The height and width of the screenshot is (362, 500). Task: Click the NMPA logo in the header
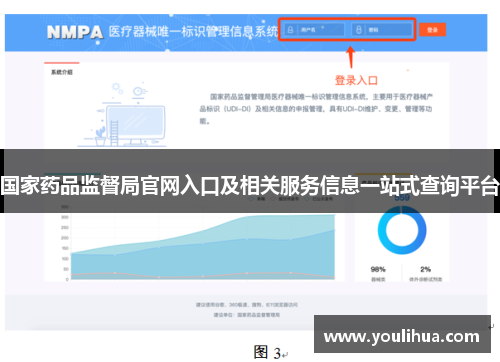click(x=75, y=32)
